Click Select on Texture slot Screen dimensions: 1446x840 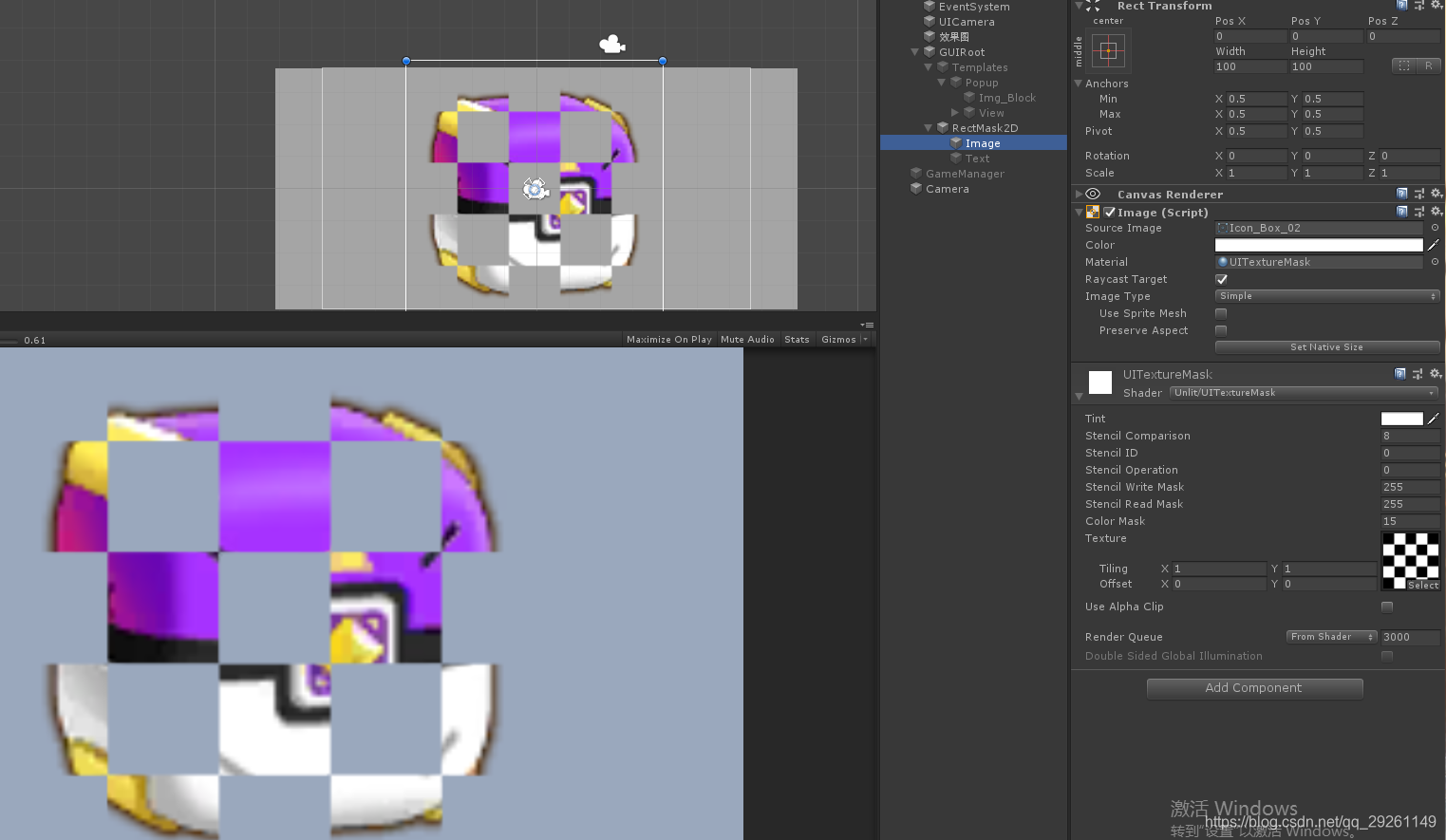point(1422,586)
